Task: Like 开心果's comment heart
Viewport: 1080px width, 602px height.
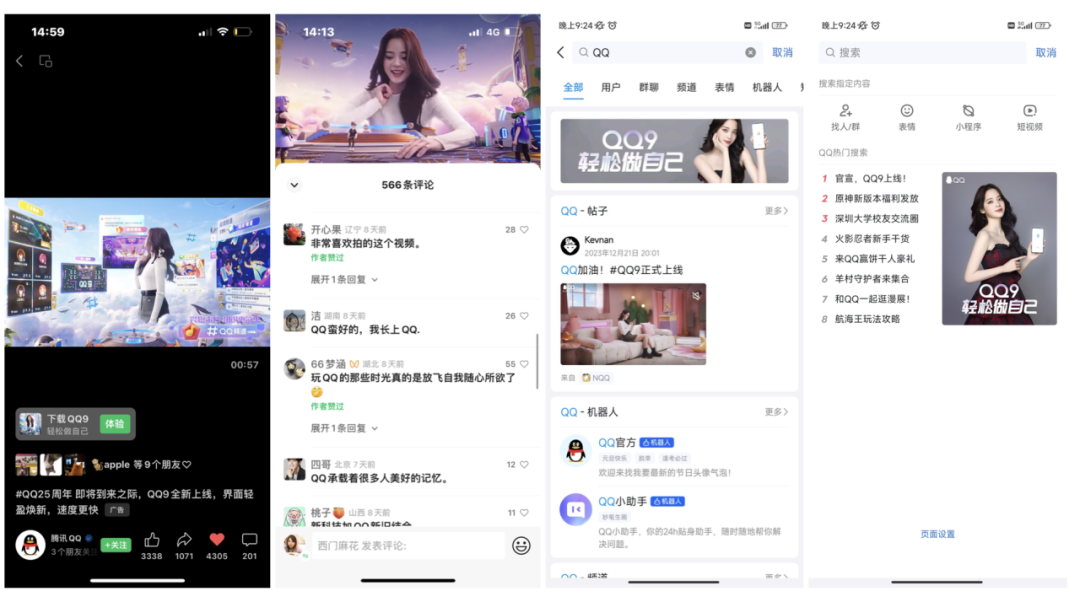Action: (524, 229)
